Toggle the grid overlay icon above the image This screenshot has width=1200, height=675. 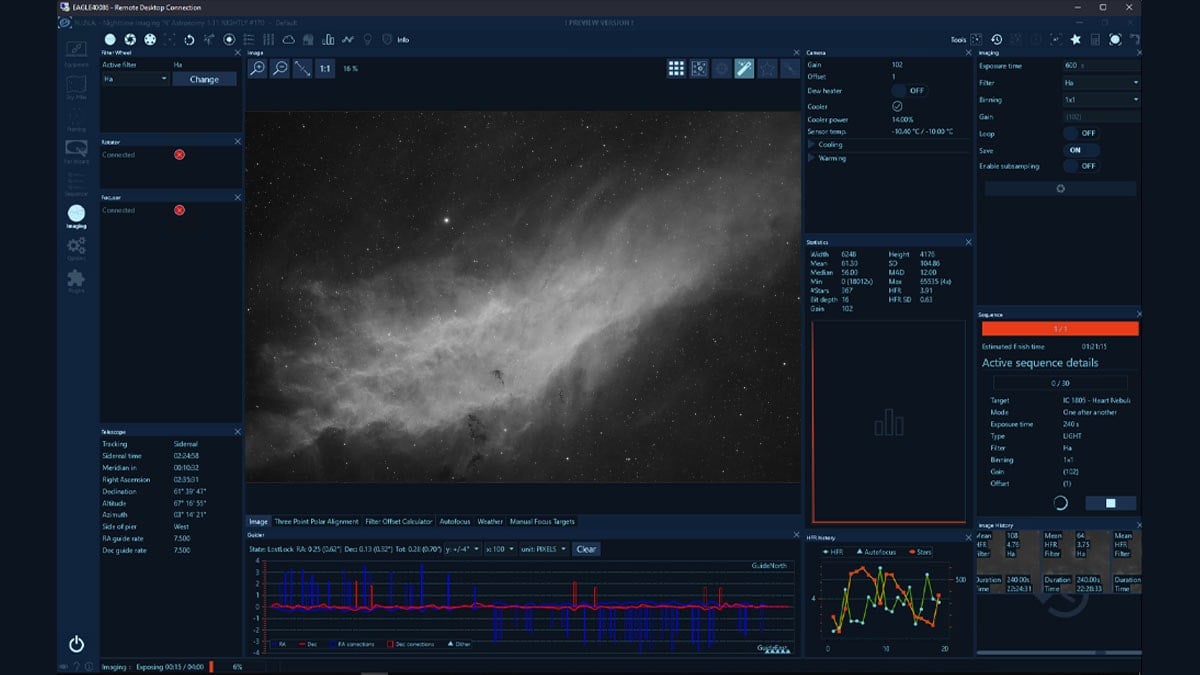point(676,68)
